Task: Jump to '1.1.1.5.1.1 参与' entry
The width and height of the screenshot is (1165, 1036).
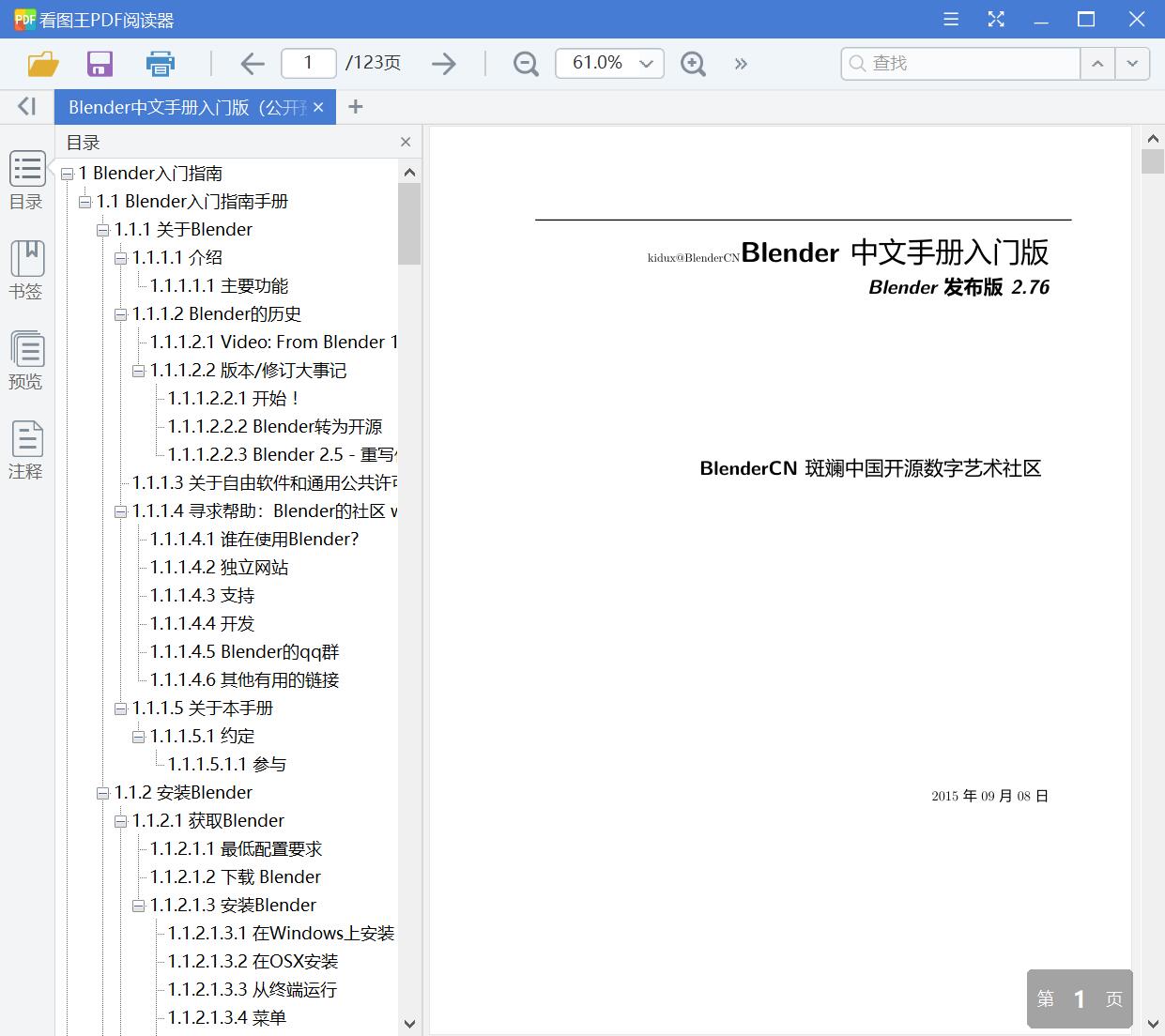Action: tap(227, 764)
